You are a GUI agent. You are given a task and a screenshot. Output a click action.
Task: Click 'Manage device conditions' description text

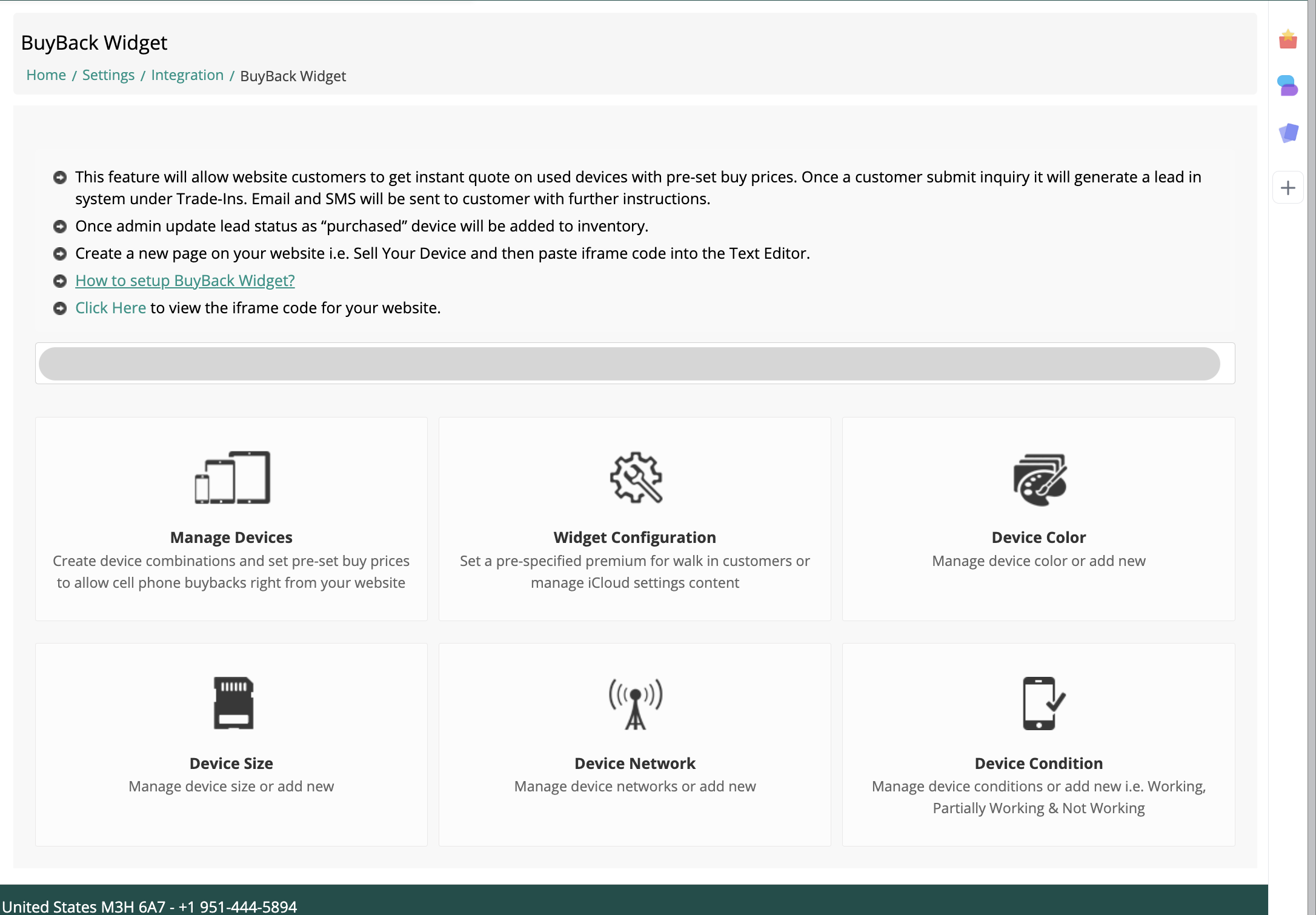1039,797
